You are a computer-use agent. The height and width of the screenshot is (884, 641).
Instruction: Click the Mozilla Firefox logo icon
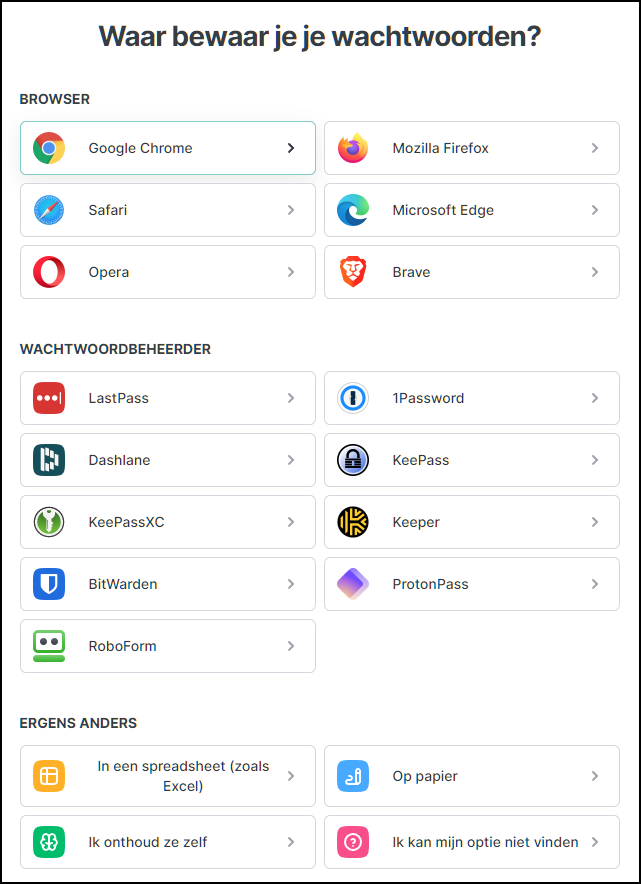[x=353, y=148]
